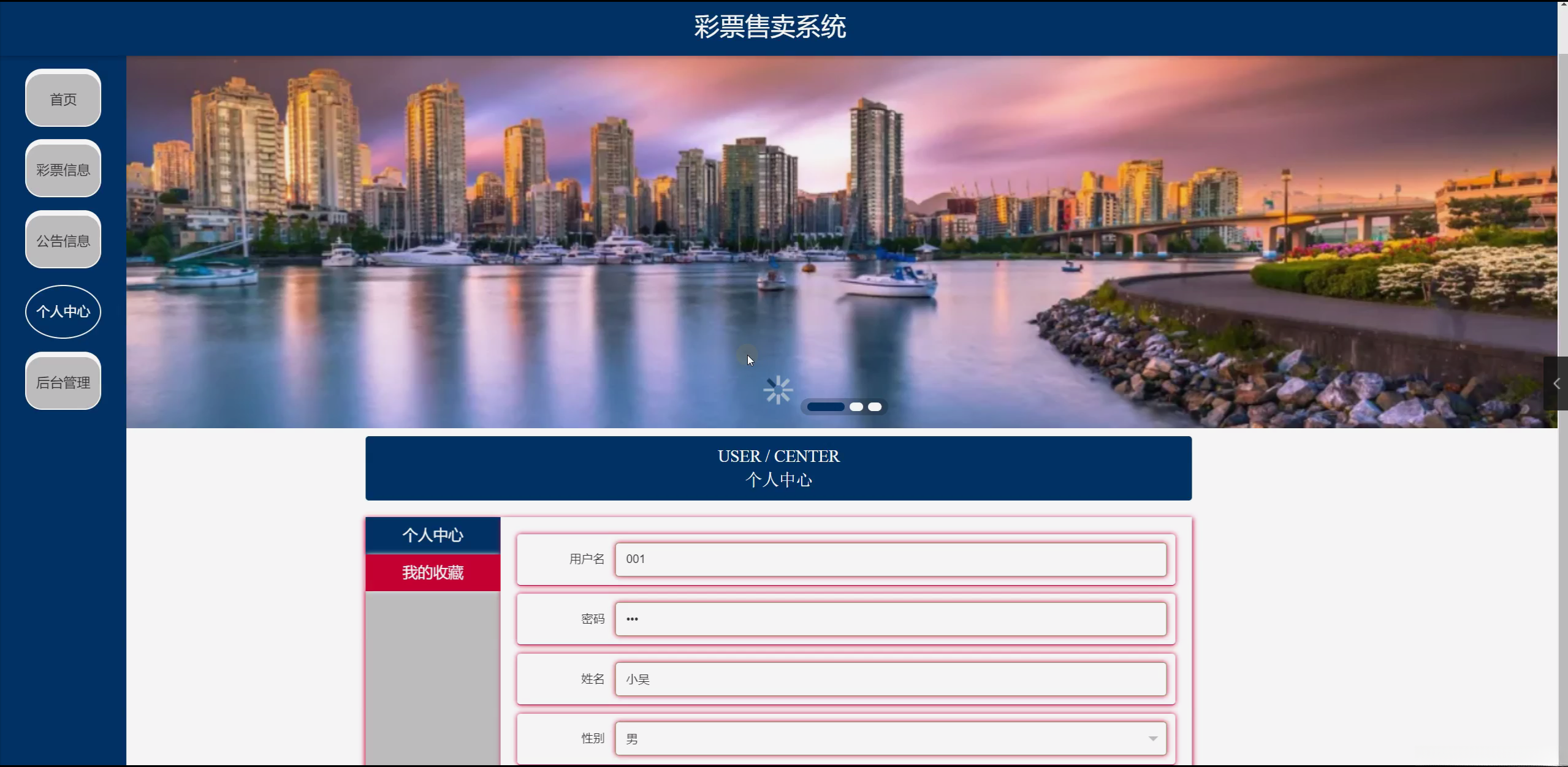The height and width of the screenshot is (767, 1568).
Task: Click the city skyline banner image
Action: click(x=842, y=242)
